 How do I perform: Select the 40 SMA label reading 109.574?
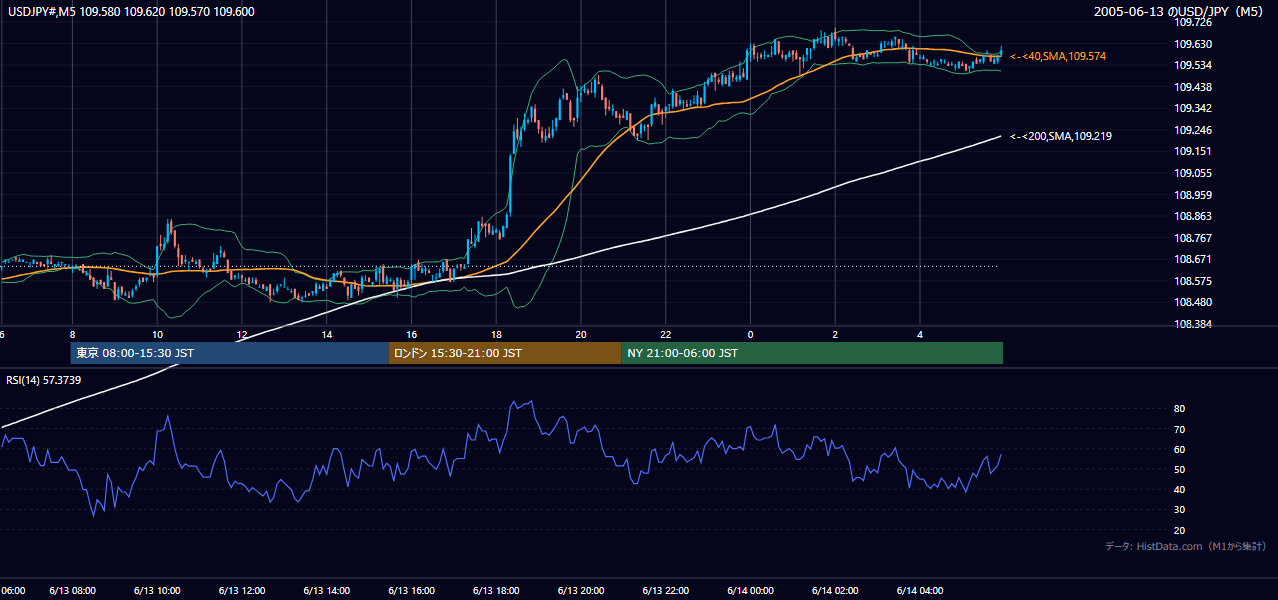tap(1058, 57)
